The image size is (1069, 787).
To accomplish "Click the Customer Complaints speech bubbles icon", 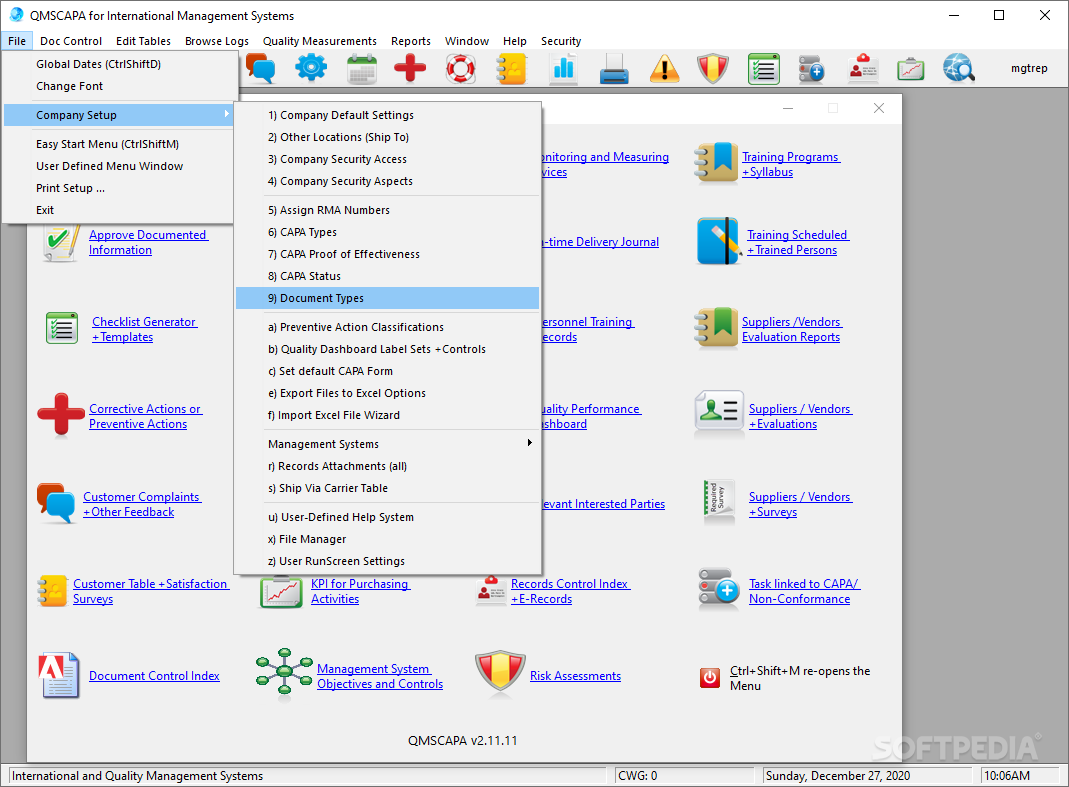I will [56, 503].
